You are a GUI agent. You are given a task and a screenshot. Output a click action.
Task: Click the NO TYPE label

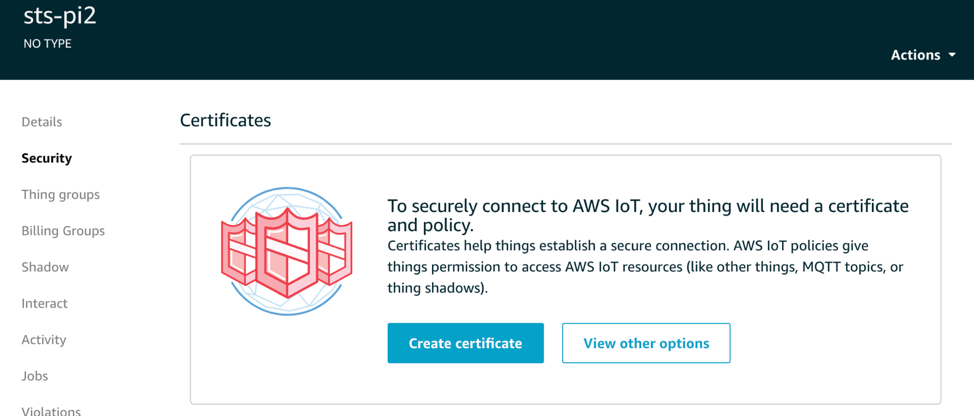click(x=47, y=44)
